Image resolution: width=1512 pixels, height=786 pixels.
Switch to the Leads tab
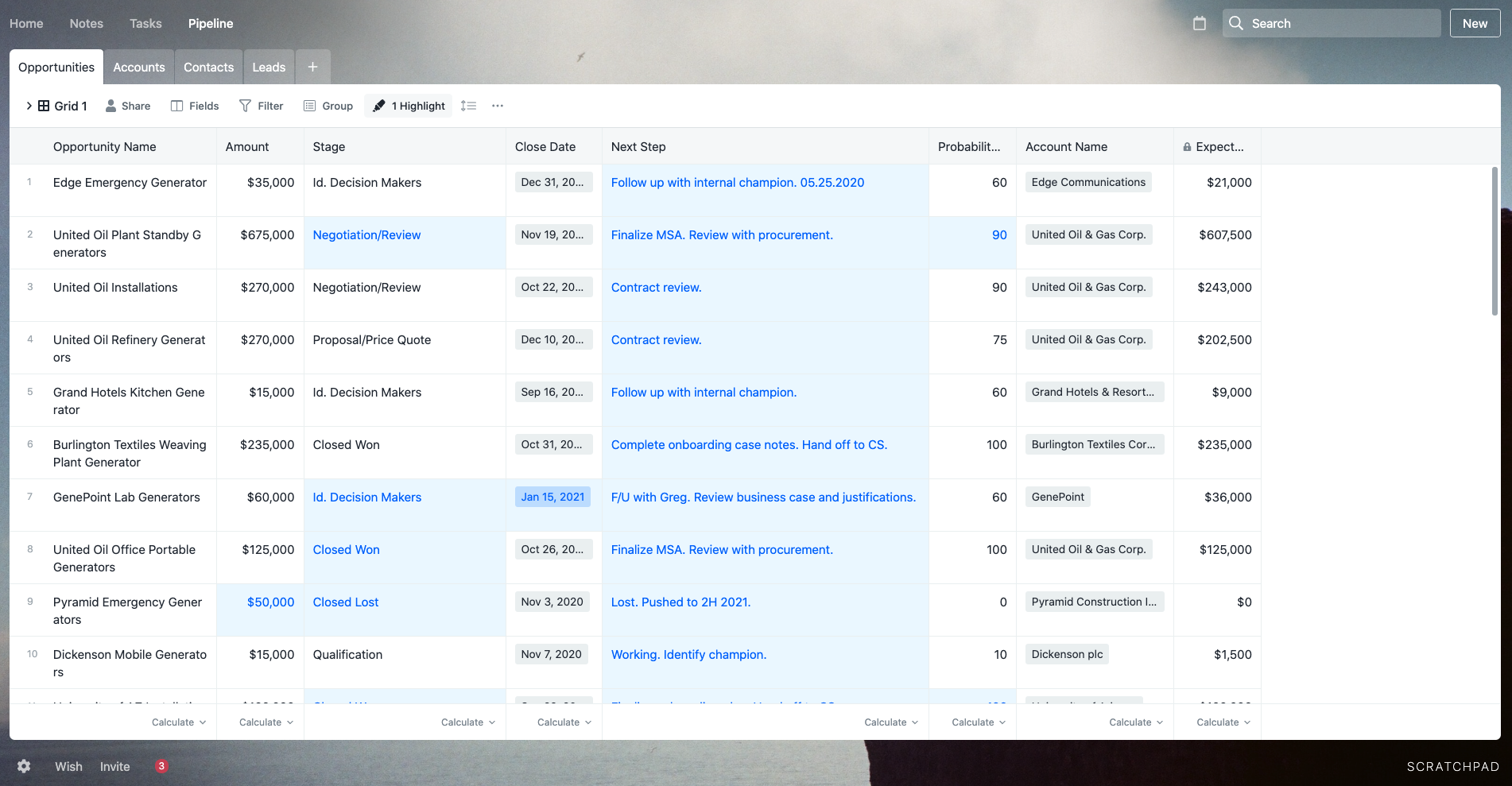tap(269, 67)
